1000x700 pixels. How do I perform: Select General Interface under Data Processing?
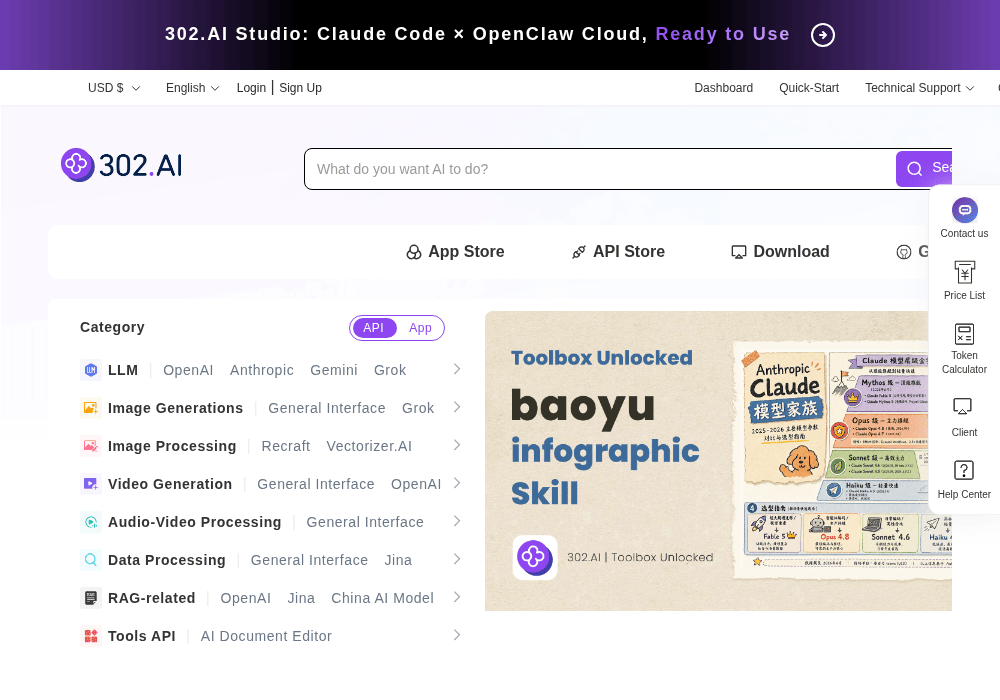click(x=309, y=560)
